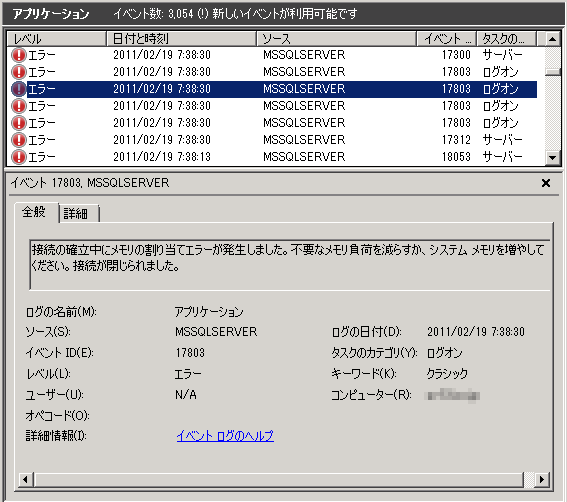Click the ログの名前 value アプリケーション
The image size is (567, 502).
click(209, 312)
